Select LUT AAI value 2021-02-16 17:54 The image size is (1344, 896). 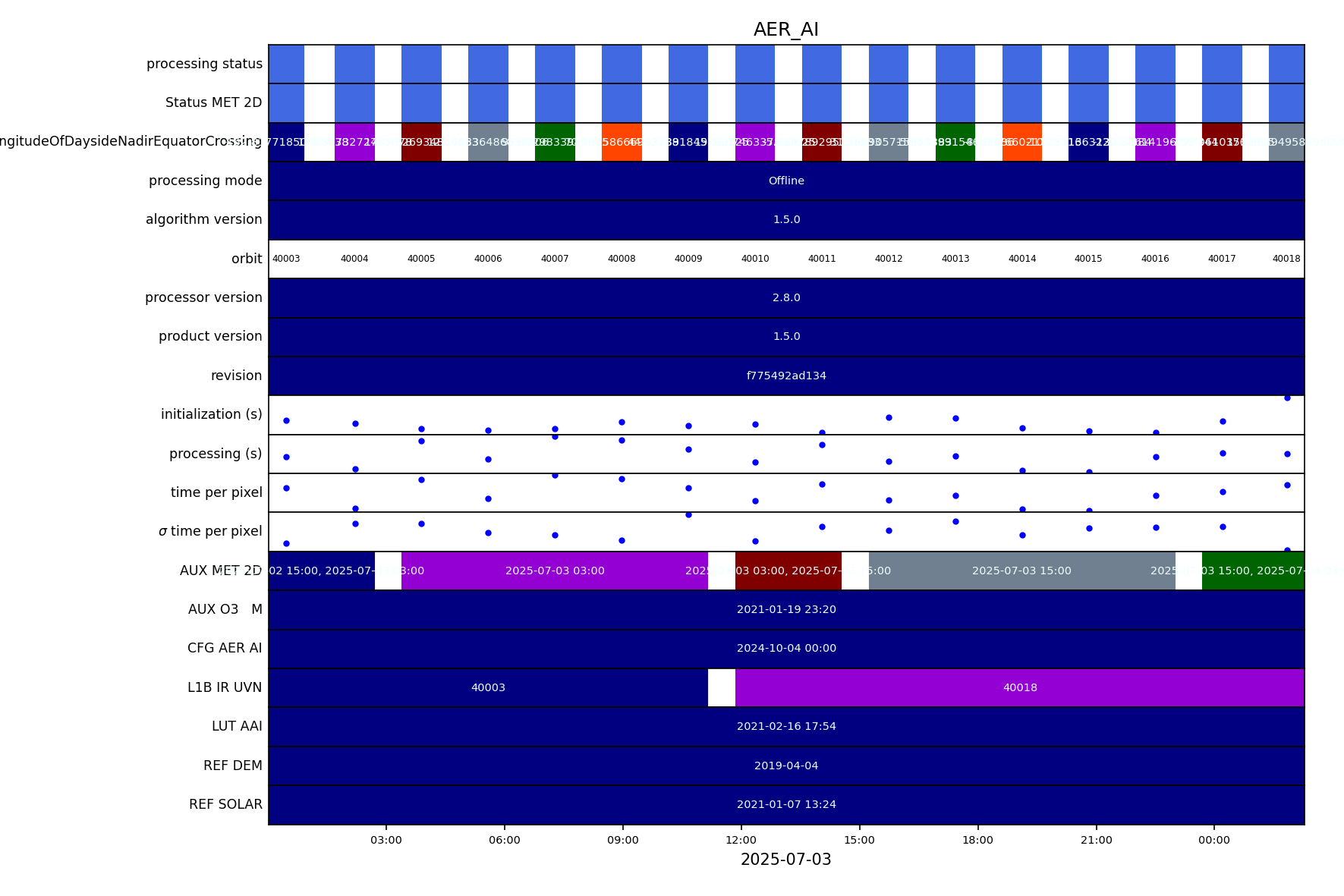(785, 726)
